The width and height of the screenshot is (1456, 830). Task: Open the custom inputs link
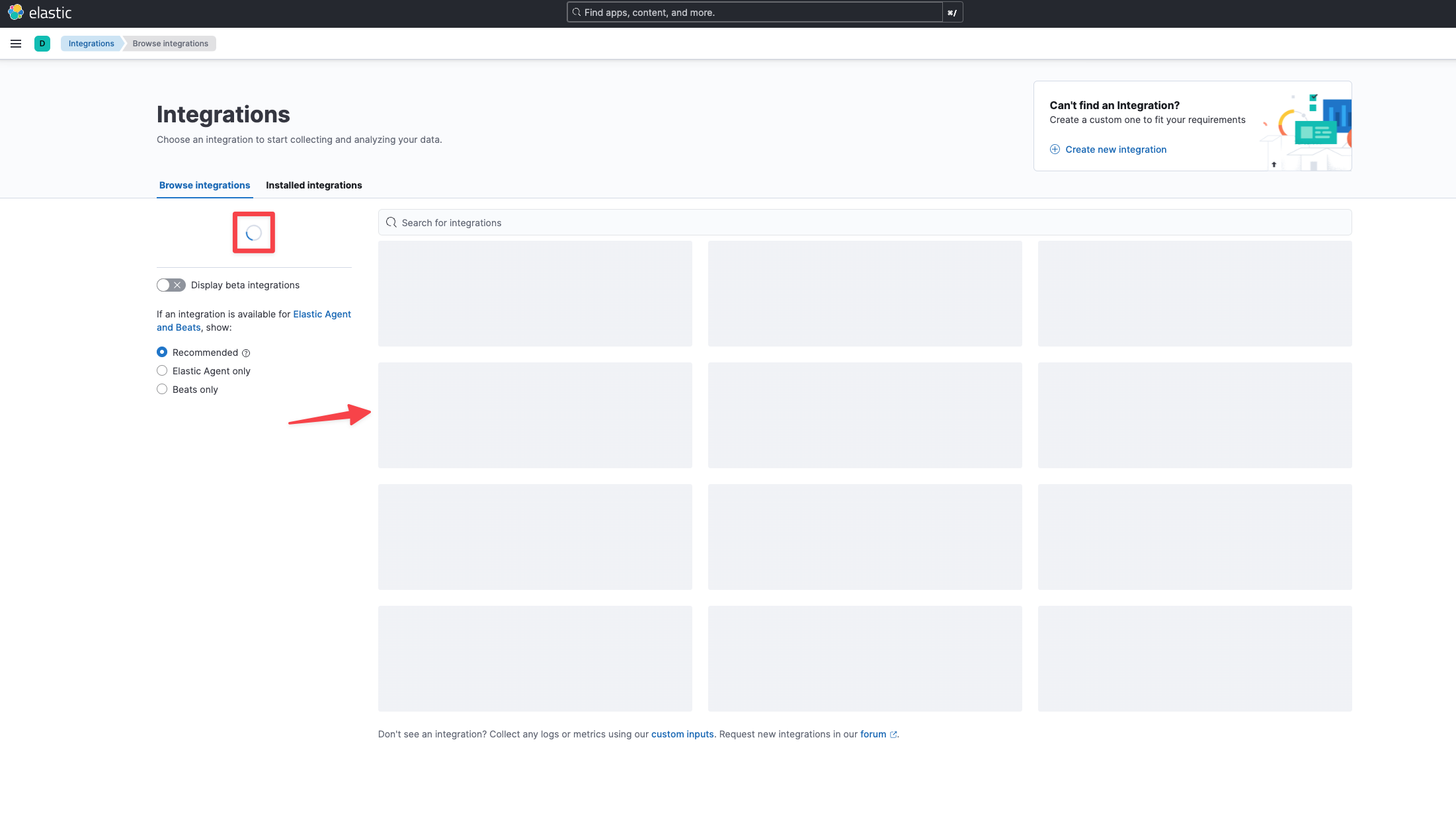tap(682, 734)
